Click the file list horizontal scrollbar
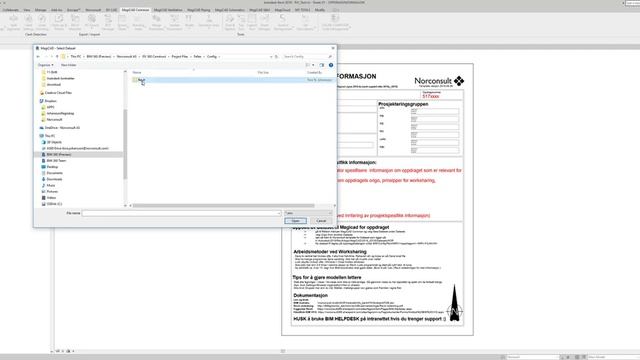 click(224, 206)
